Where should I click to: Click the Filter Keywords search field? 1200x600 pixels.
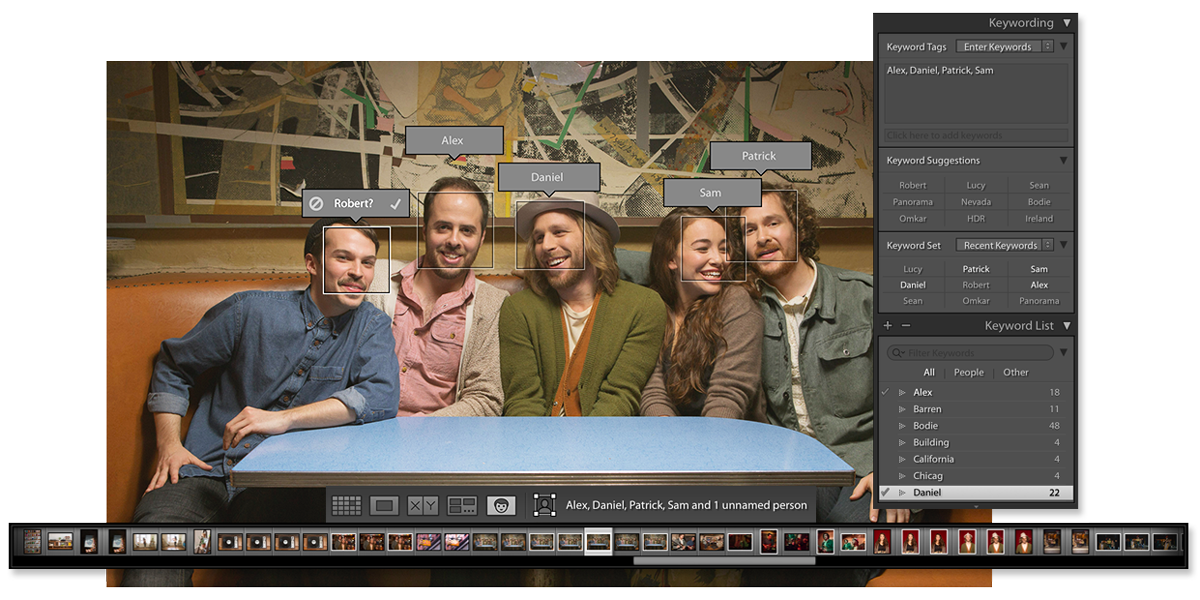click(x=970, y=353)
